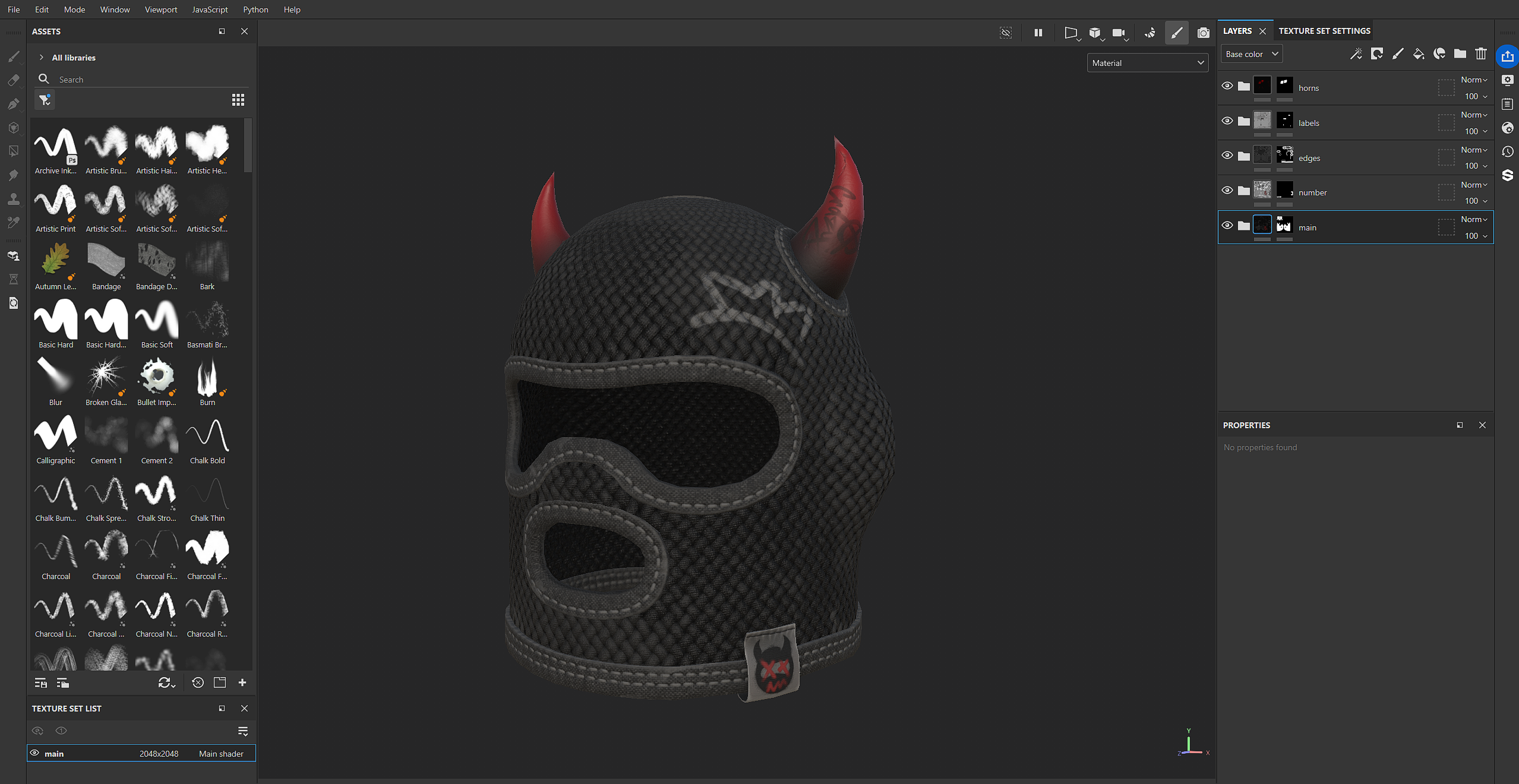The width and height of the screenshot is (1519, 784).
Task: Click the Smudge tool icon
Action: click(x=13, y=175)
